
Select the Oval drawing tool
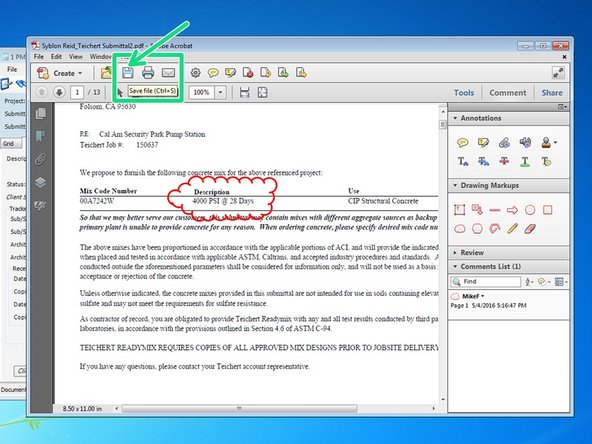(530, 210)
